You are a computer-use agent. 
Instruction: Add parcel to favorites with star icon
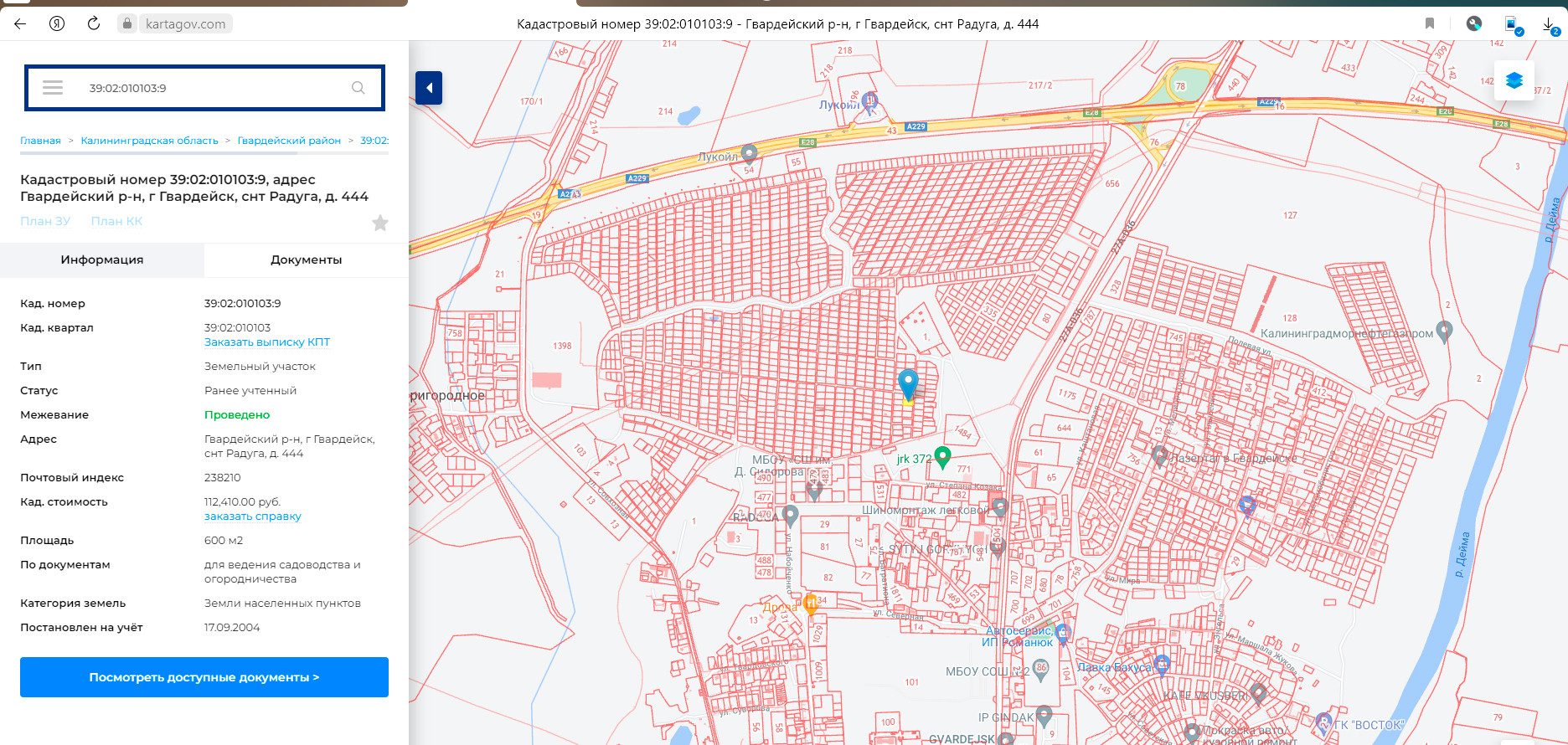tap(380, 223)
